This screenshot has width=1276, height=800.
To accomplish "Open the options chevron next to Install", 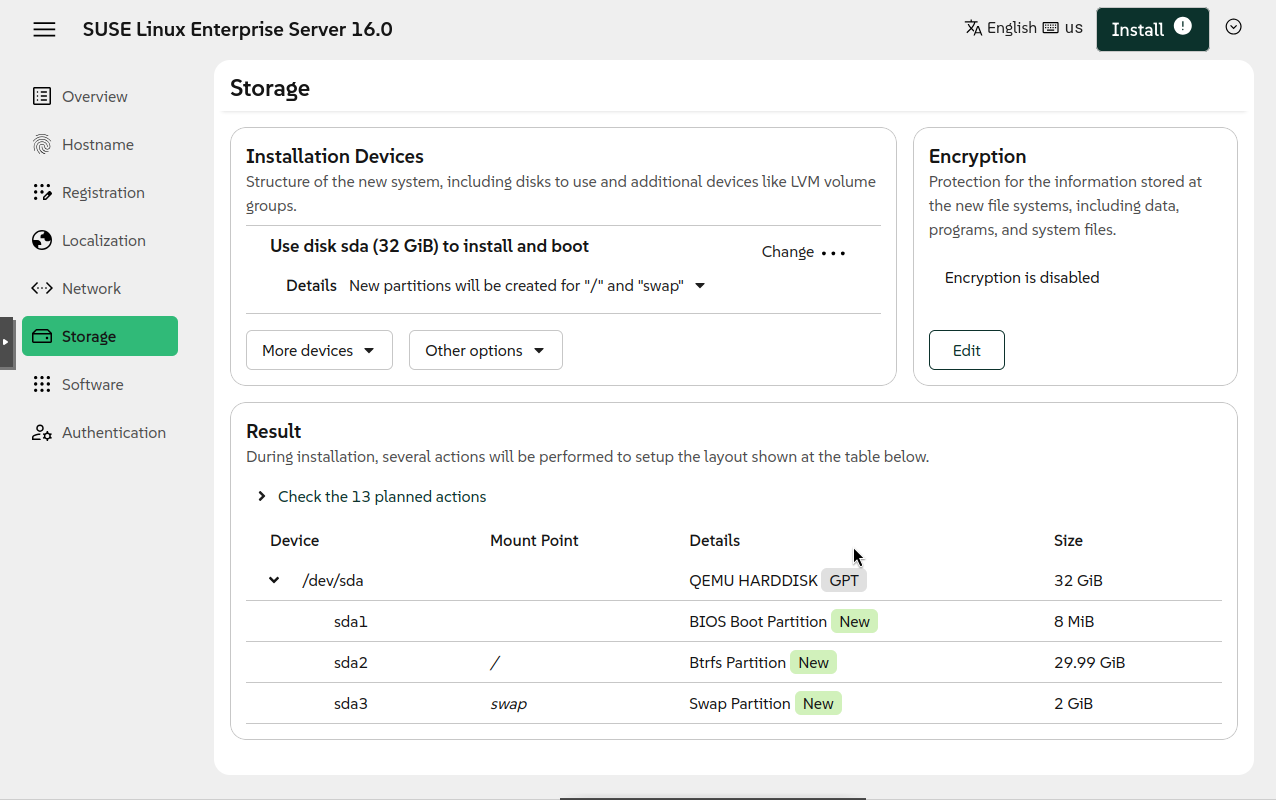I will tap(1233, 27).
